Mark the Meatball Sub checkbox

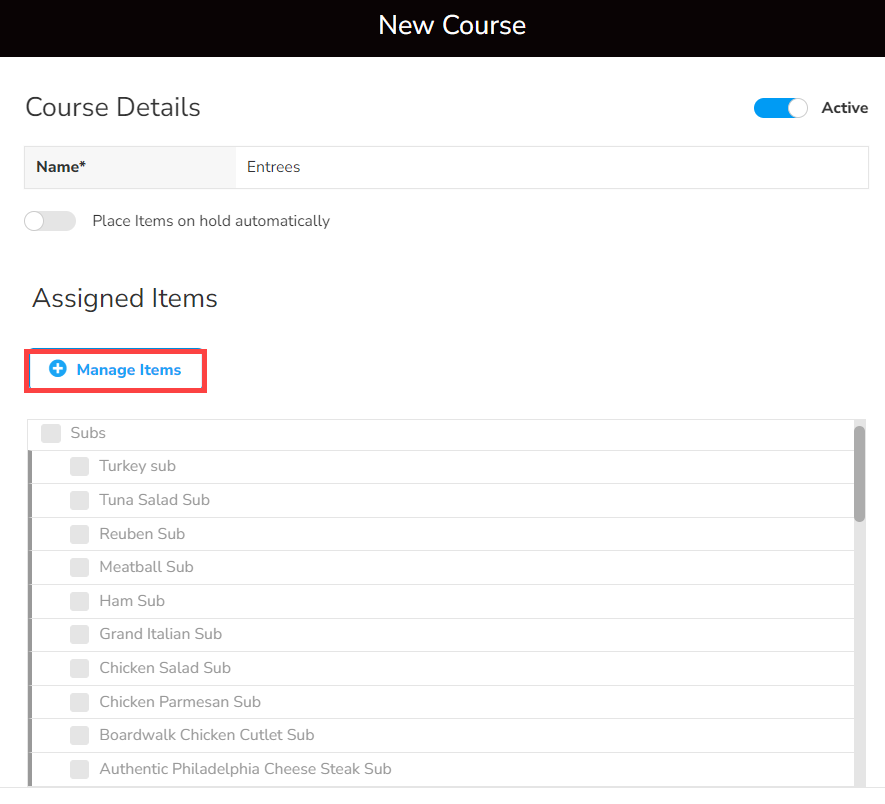(80, 567)
